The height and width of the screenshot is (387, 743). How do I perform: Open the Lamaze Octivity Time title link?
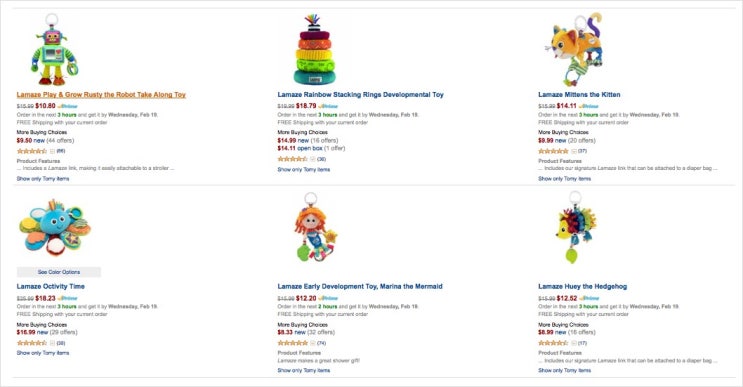pos(51,287)
